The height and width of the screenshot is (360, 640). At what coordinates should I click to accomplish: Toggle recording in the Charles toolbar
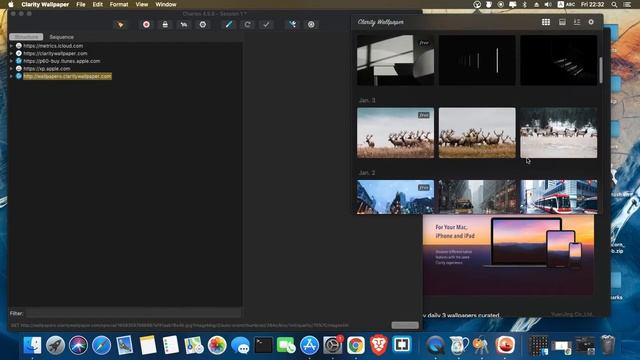pos(146,24)
